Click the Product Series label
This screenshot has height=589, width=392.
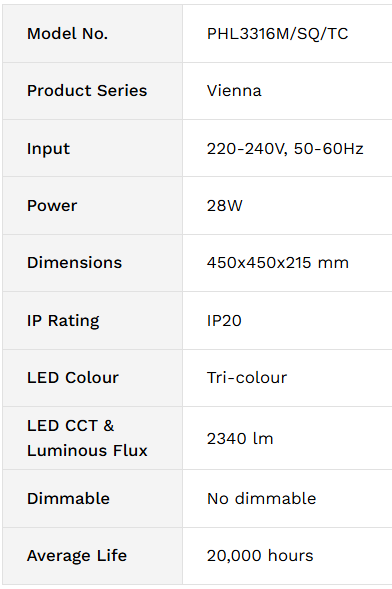click(87, 91)
